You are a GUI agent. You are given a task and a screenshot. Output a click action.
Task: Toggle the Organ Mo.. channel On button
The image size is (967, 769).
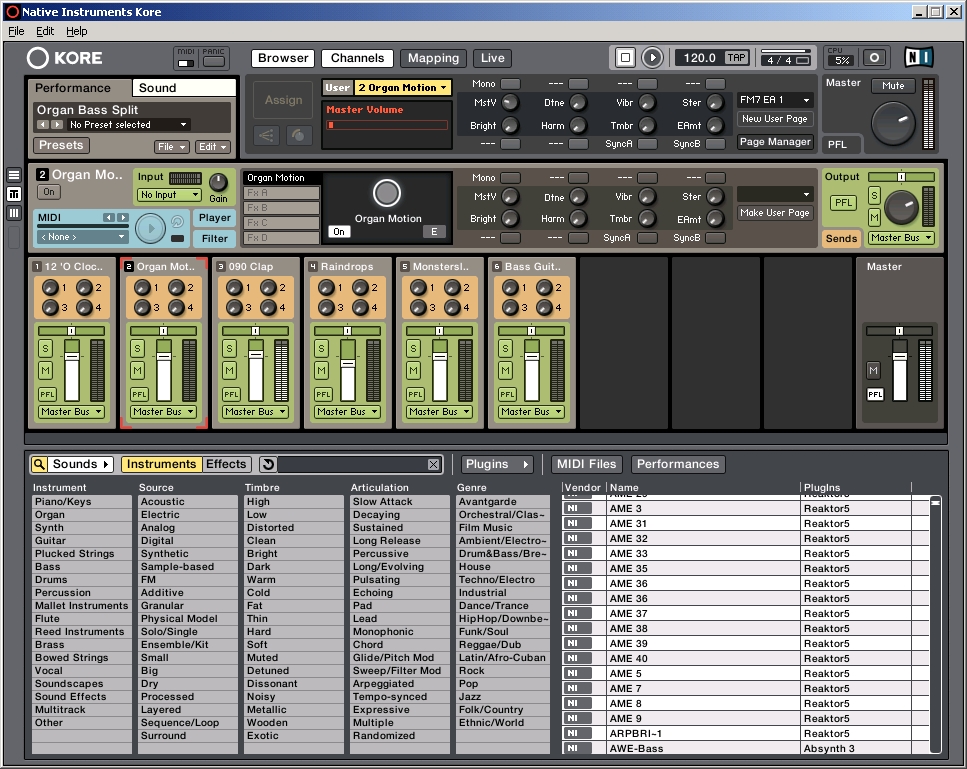(x=49, y=192)
